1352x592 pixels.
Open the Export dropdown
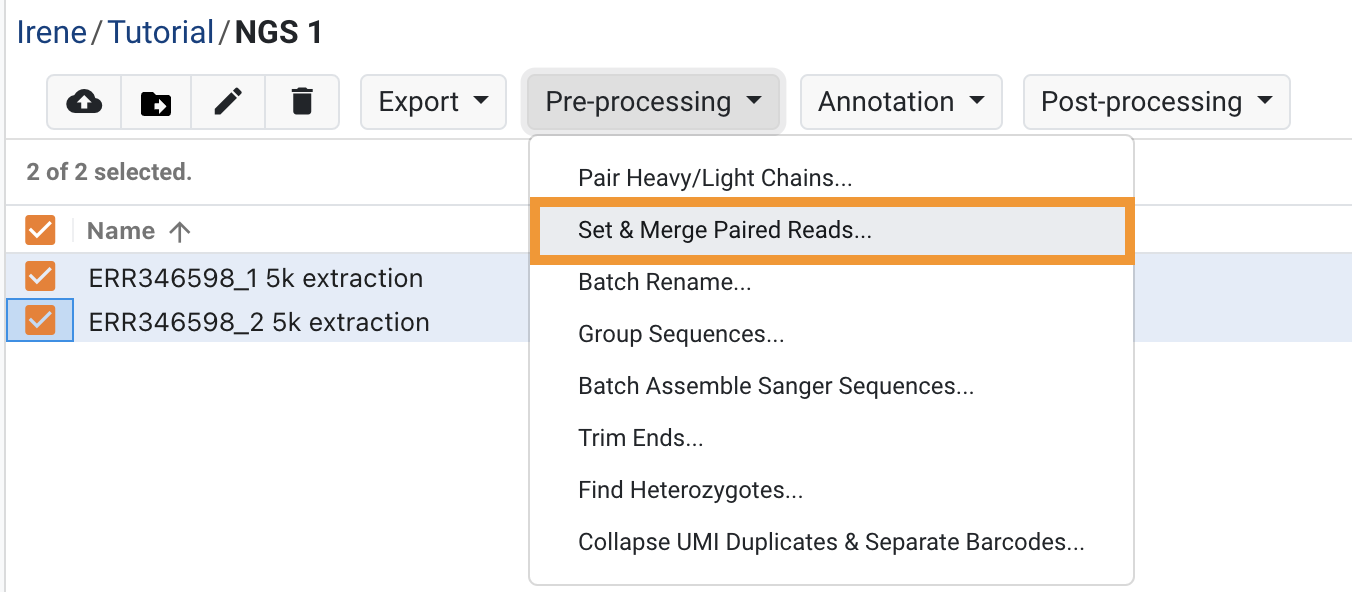click(x=433, y=101)
